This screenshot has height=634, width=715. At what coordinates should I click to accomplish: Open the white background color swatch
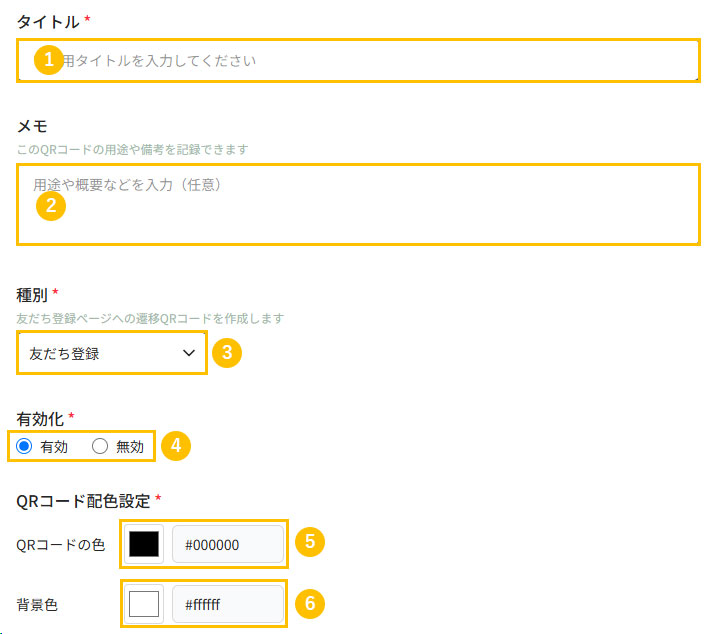click(144, 604)
